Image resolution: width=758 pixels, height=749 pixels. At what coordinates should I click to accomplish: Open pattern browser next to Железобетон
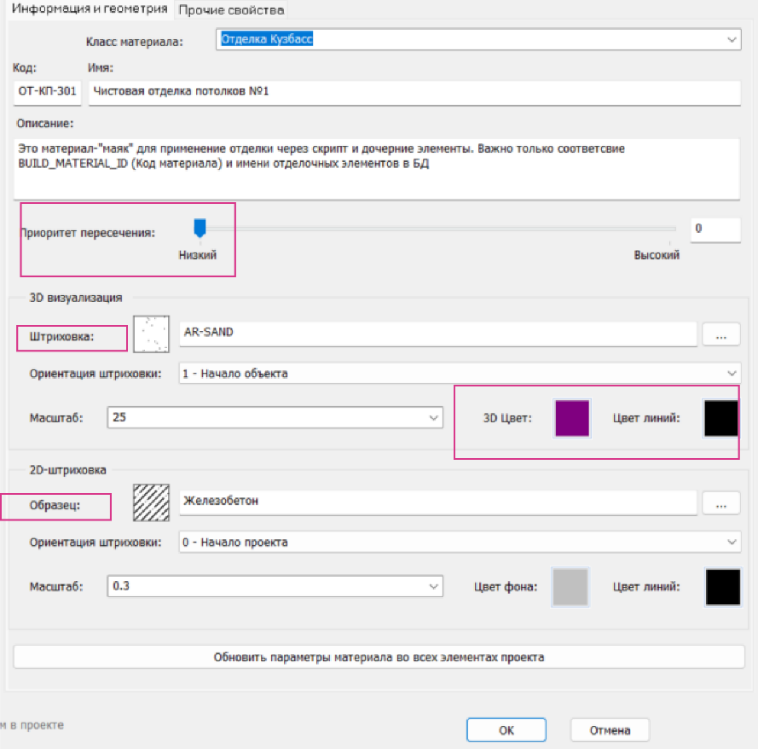tap(721, 503)
